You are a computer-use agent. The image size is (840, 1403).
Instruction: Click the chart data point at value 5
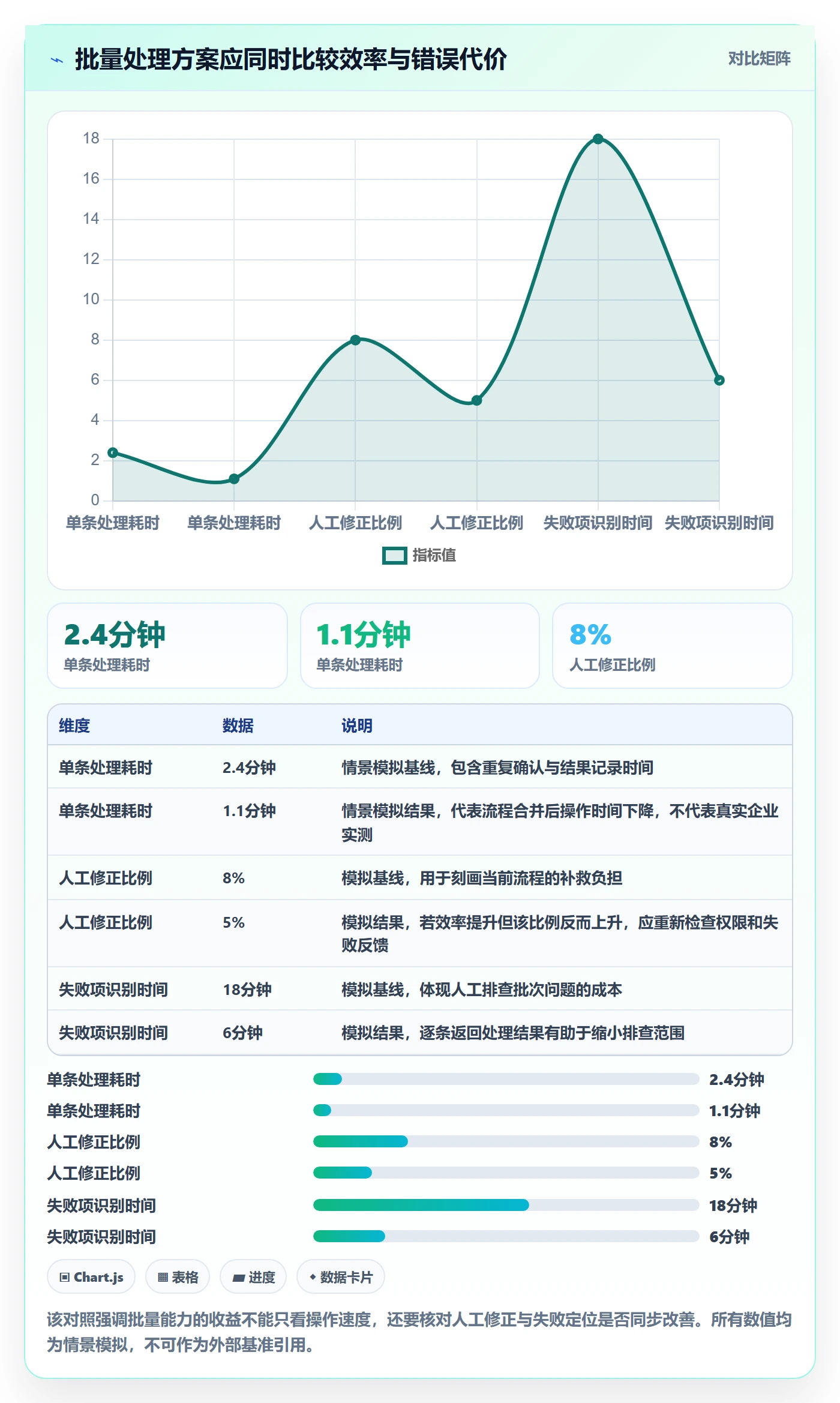476,400
